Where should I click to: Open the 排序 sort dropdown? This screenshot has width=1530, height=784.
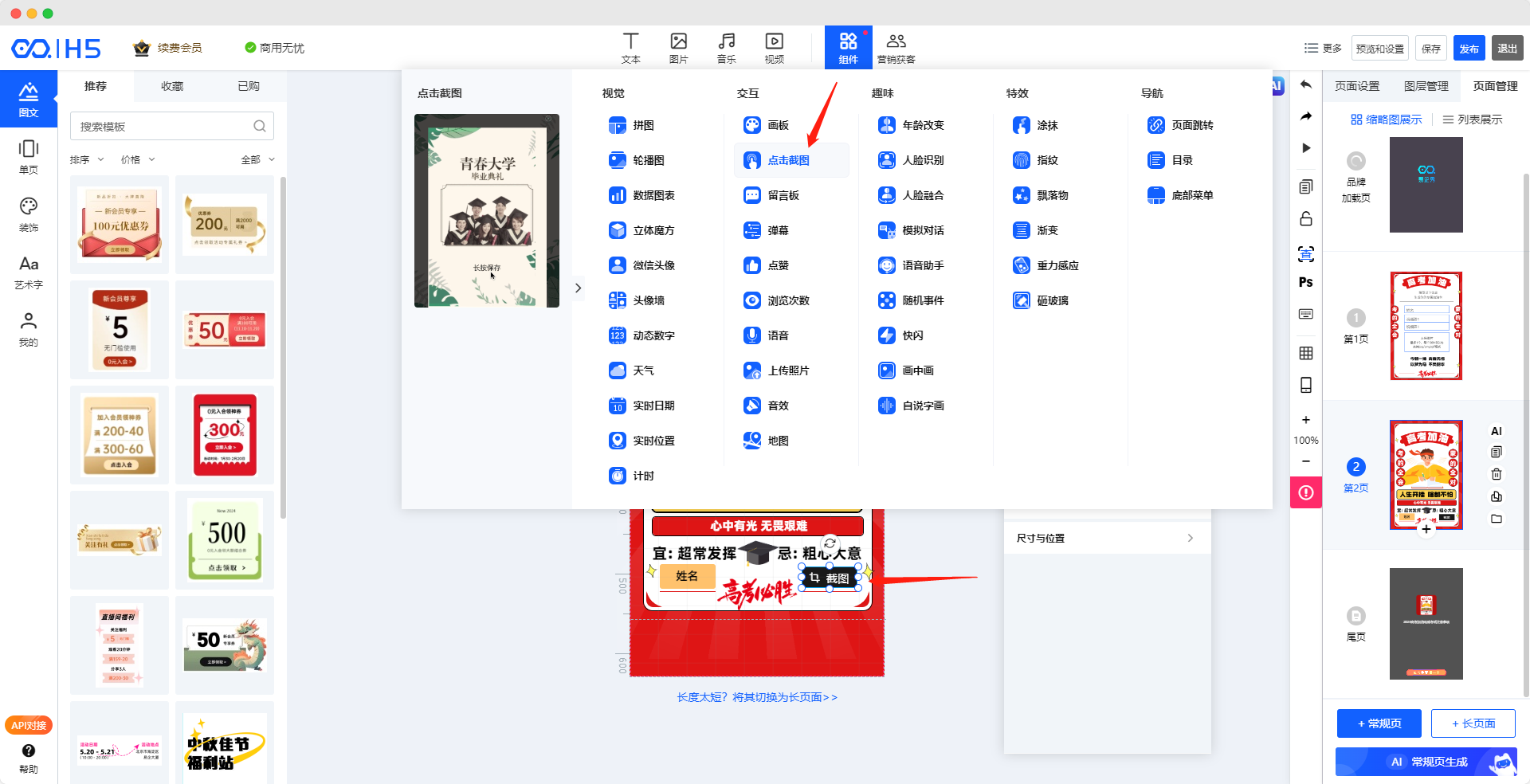tap(87, 159)
